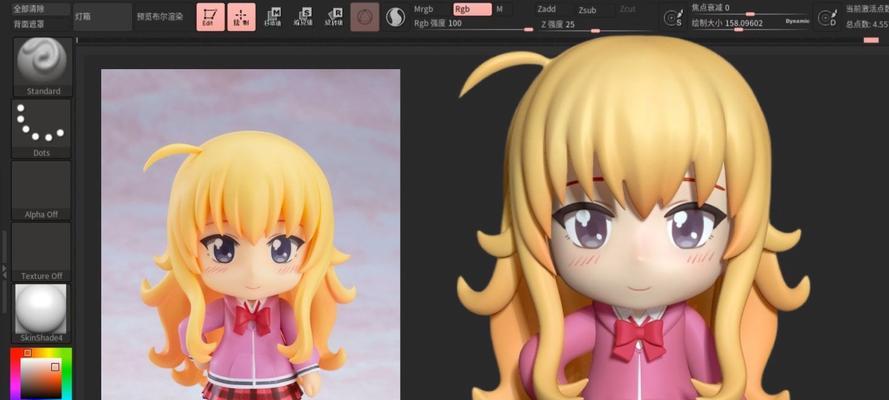Viewport: 889px width, 400px height.
Task: Adjust the 焦点衰减 focal shift slider
Action: [750, 8]
